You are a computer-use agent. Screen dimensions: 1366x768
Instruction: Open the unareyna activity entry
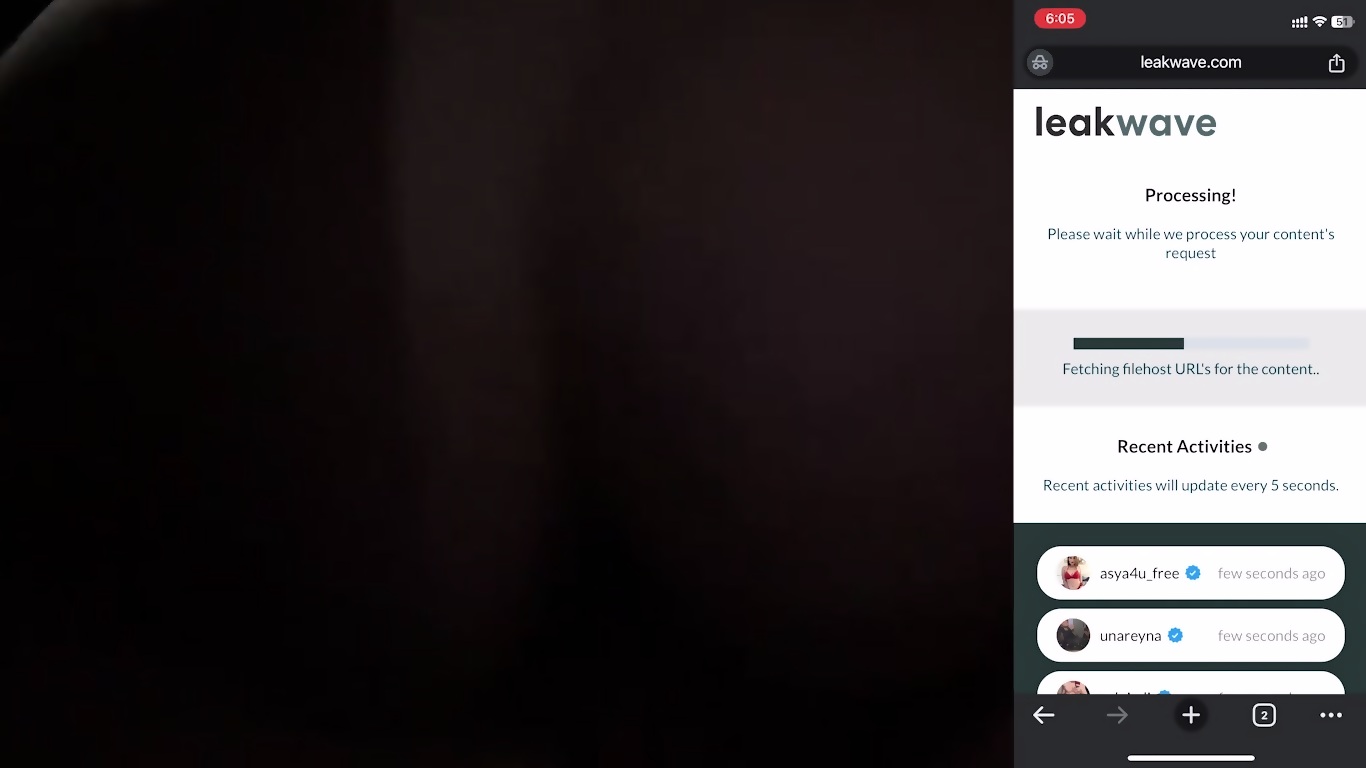point(1190,635)
